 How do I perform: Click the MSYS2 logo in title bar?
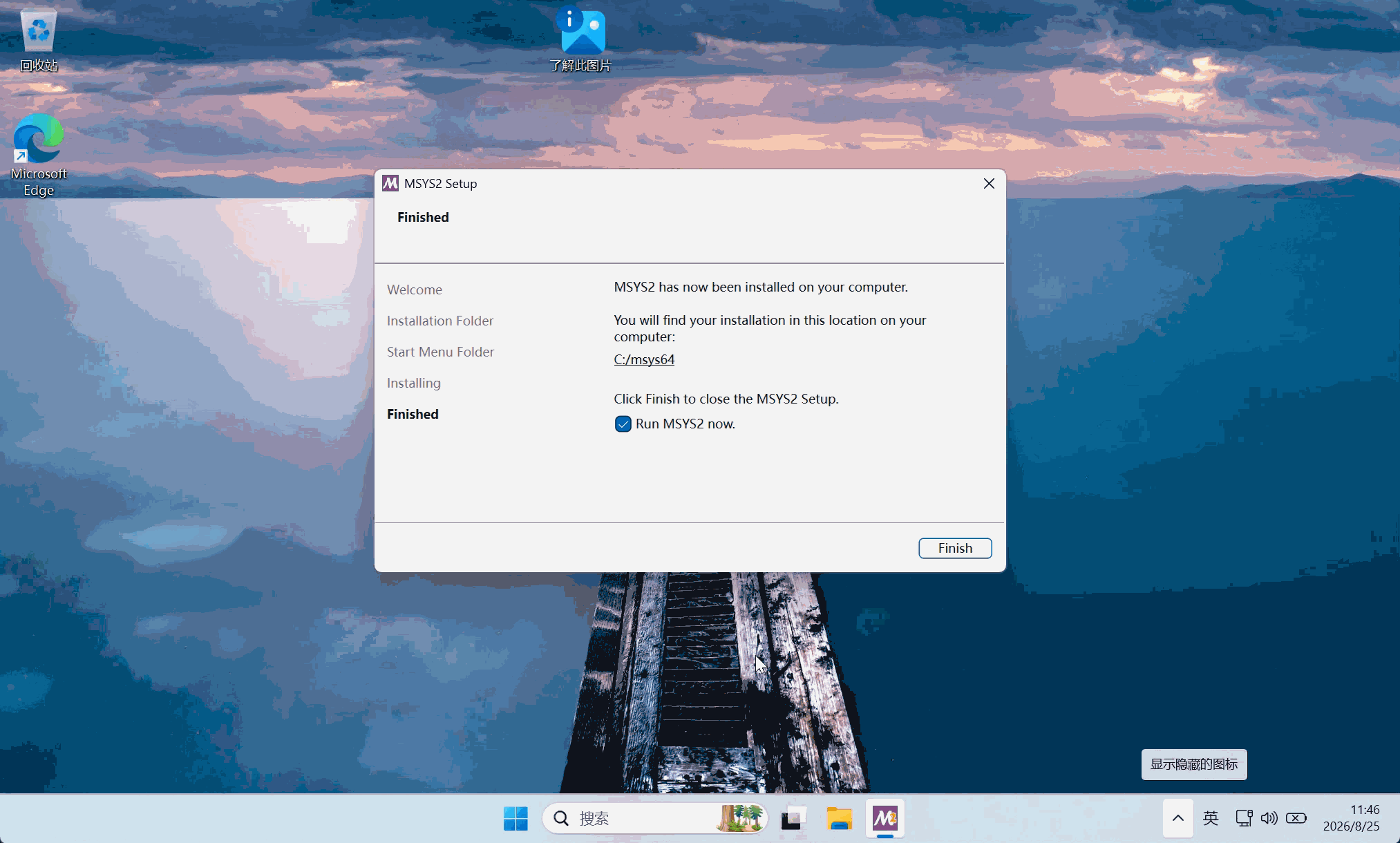390,183
